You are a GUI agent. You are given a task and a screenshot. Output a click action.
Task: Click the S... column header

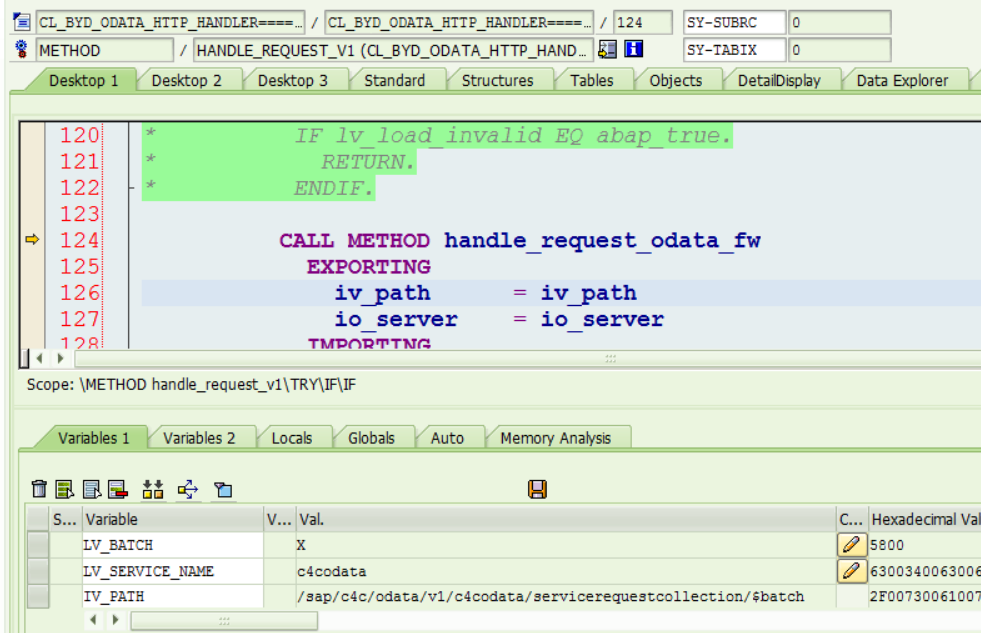pyautogui.click(x=64, y=519)
